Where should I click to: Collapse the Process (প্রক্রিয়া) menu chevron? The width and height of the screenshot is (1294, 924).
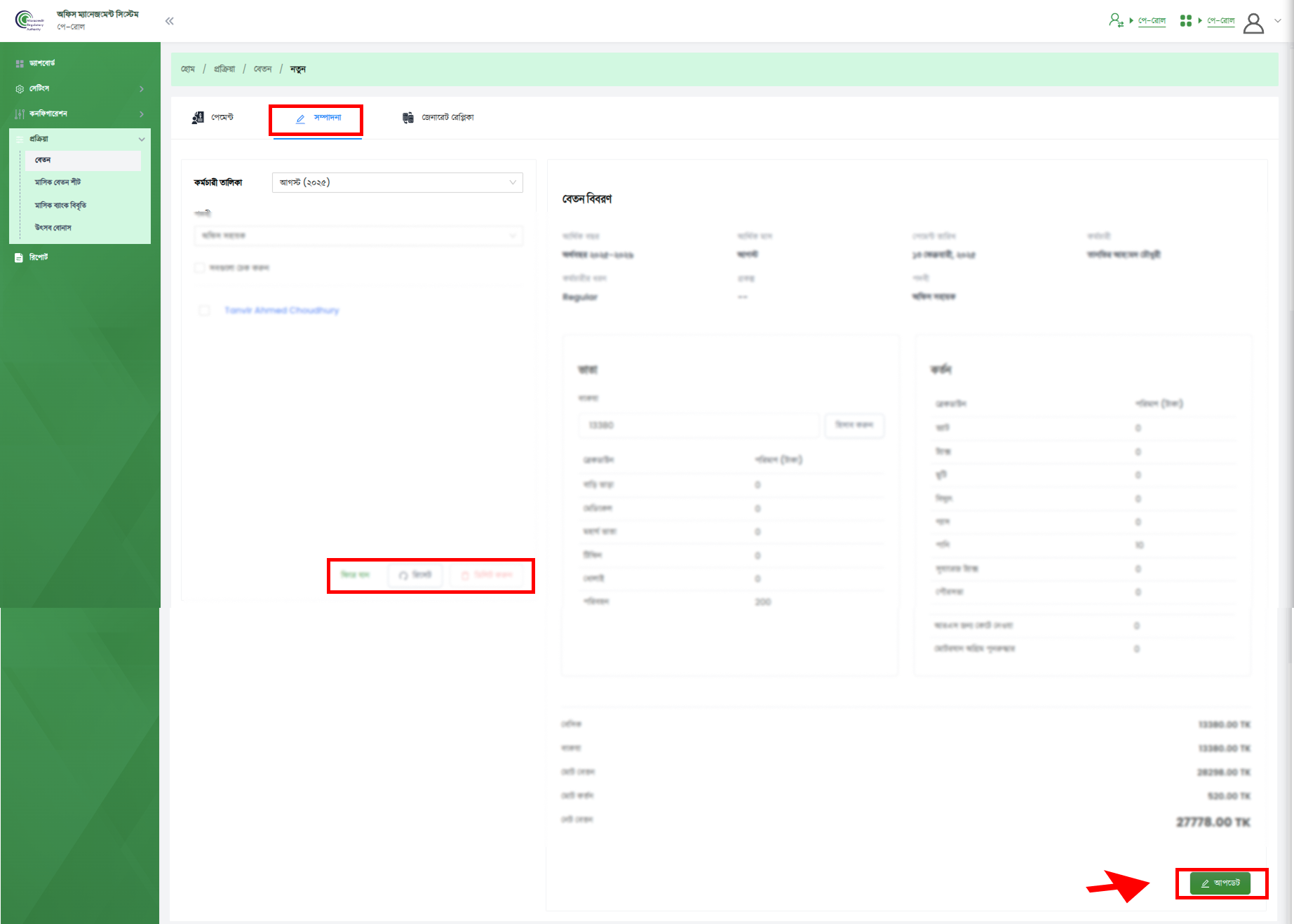pyautogui.click(x=142, y=140)
